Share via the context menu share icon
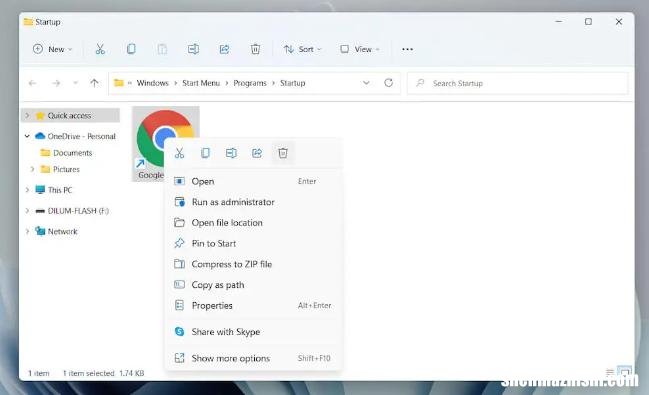649x395 pixels. (x=257, y=153)
